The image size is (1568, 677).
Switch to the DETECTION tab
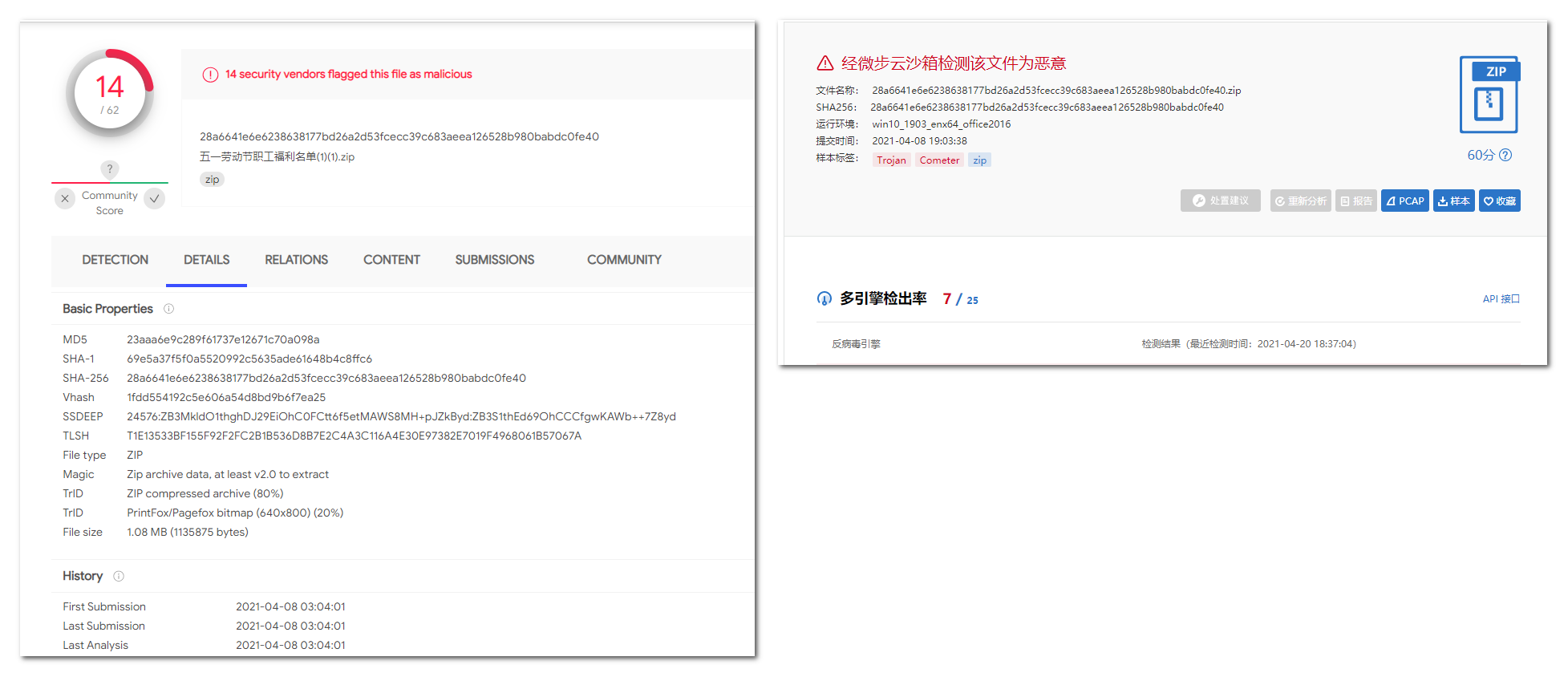click(x=115, y=260)
